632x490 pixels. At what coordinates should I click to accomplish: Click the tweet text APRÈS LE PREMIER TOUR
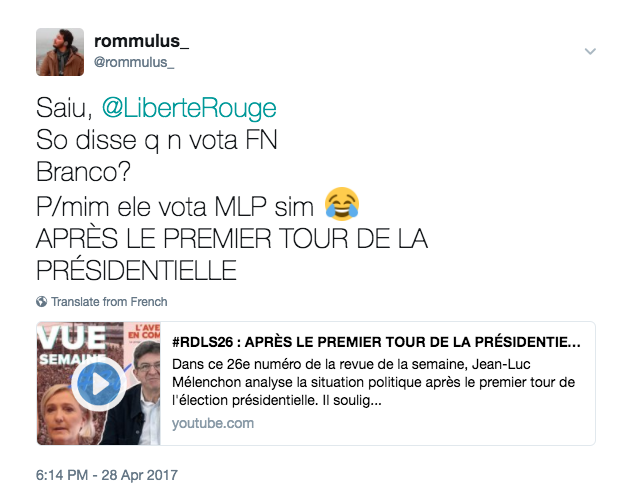(x=232, y=238)
